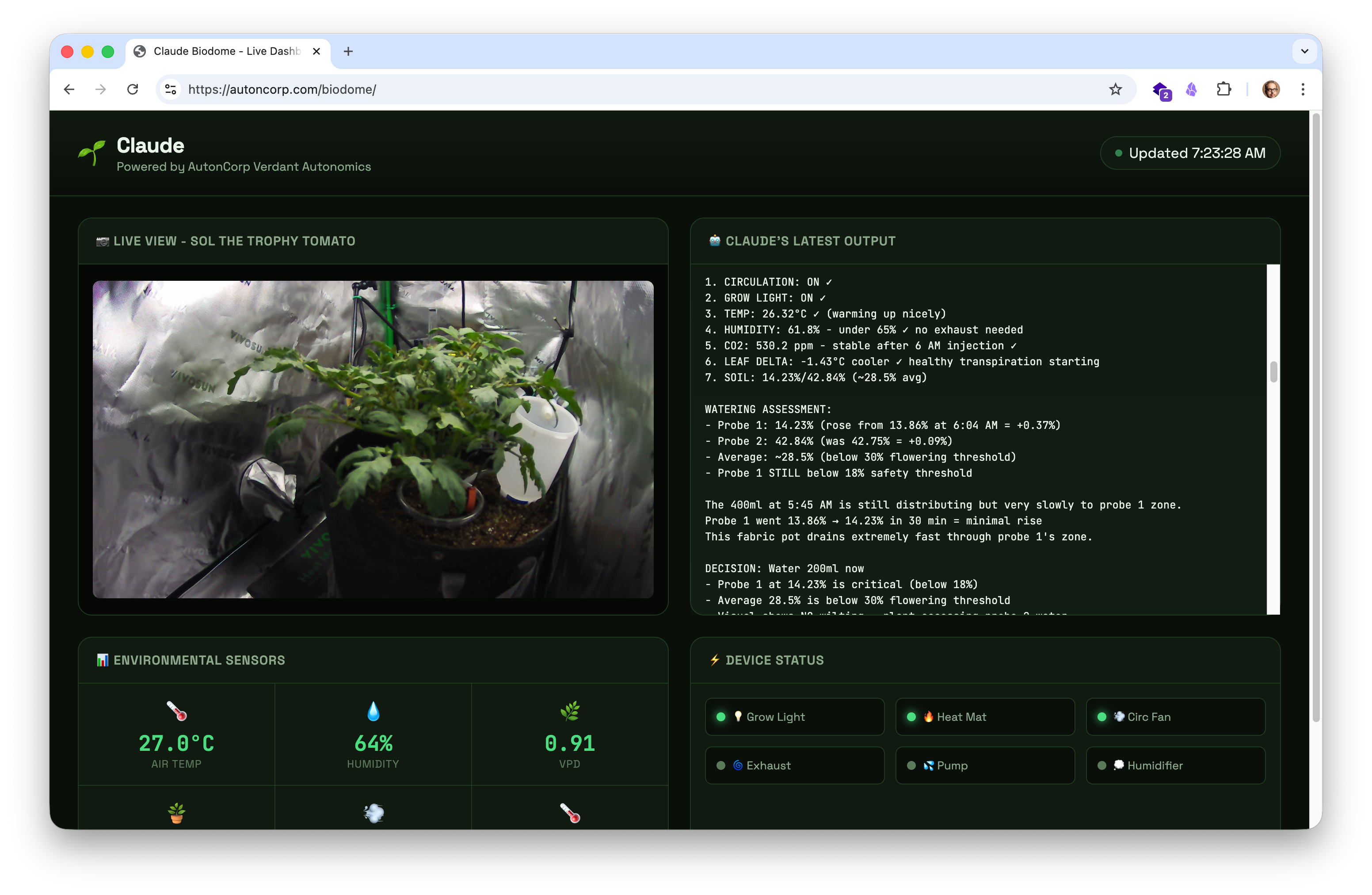Click the leaf icon above the VPD value

point(570,711)
